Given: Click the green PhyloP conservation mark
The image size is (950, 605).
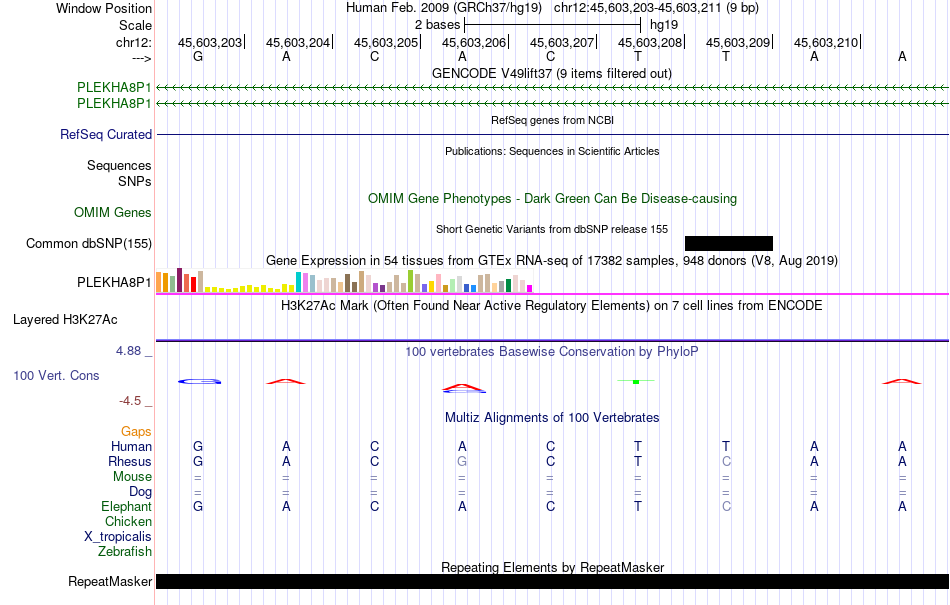Looking at the screenshot, I should coord(636,382).
